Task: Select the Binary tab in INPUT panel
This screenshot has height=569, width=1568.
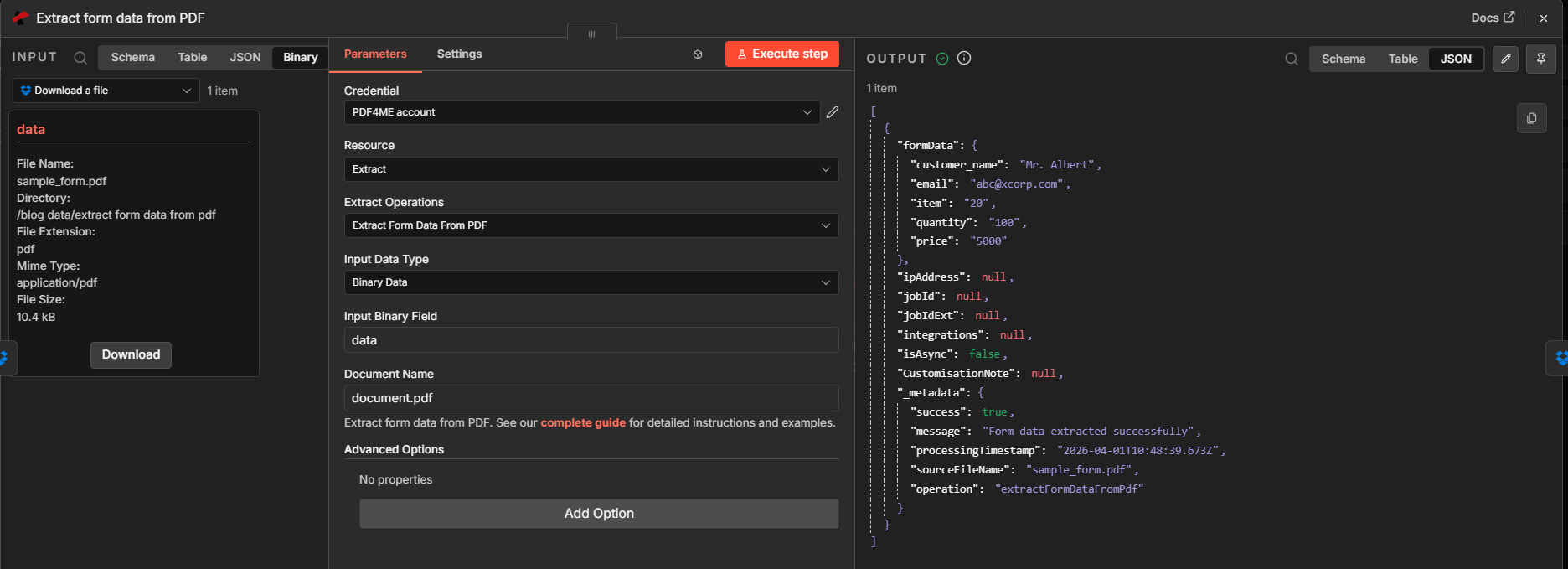Action: [300, 57]
